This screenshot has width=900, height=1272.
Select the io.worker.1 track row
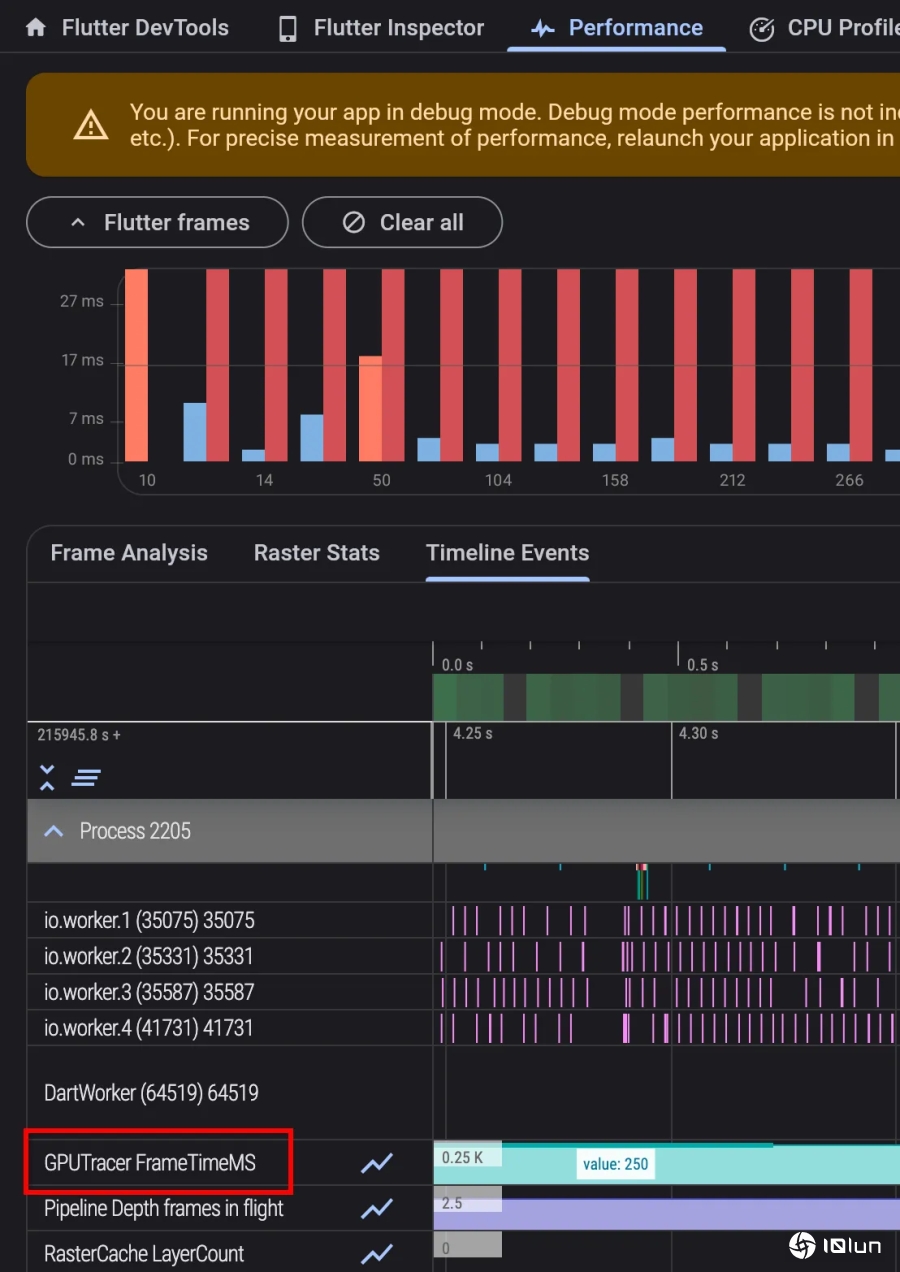tap(149, 920)
